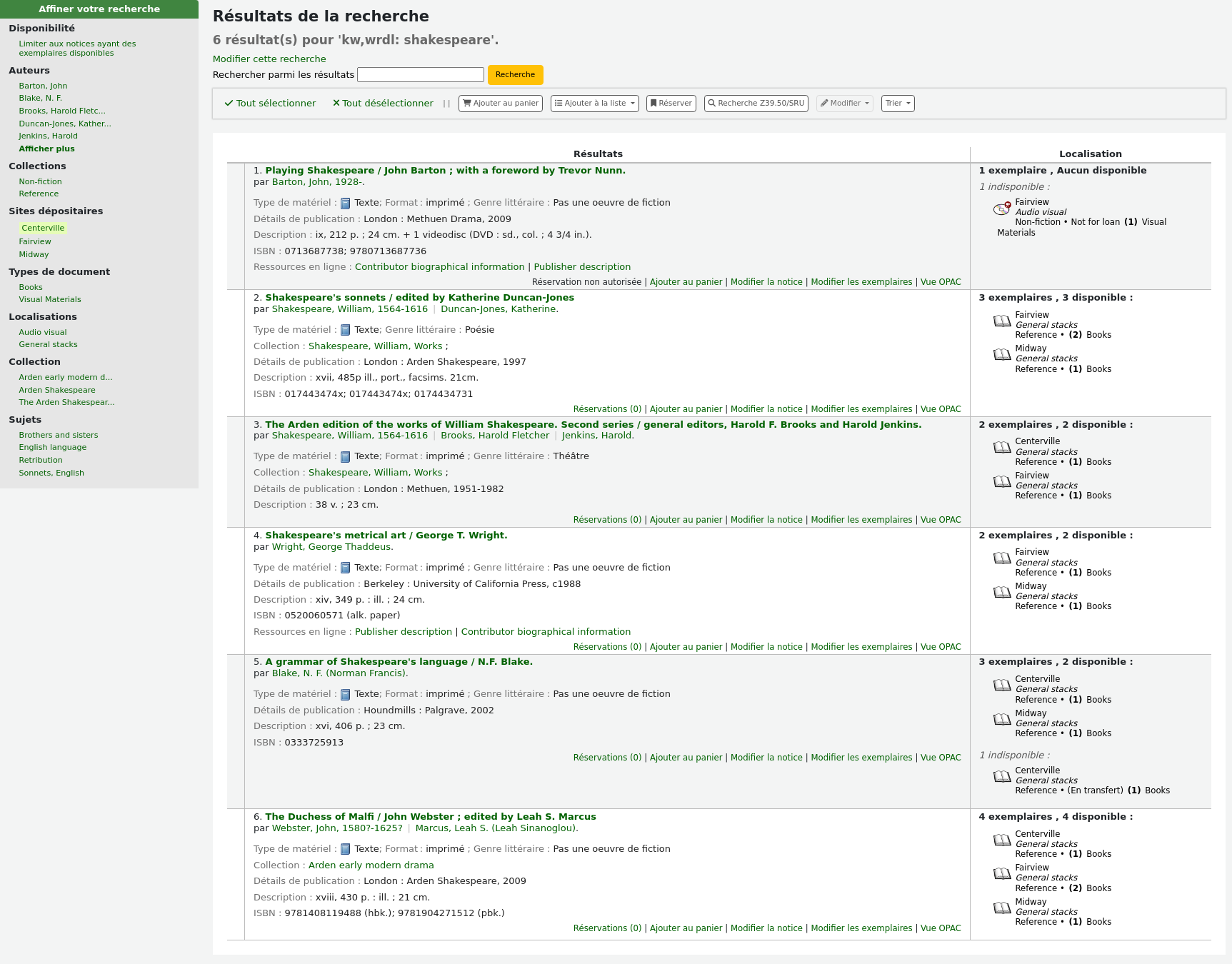Filter by Audio visual location
Screen dimensions: 1232x964
tap(43, 332)
